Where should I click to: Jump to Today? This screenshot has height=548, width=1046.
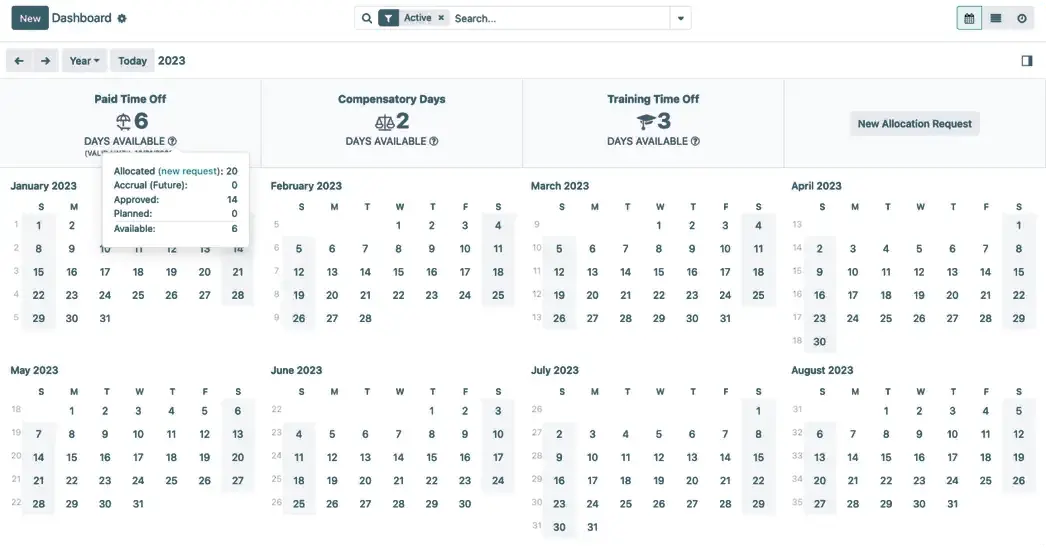132,61
